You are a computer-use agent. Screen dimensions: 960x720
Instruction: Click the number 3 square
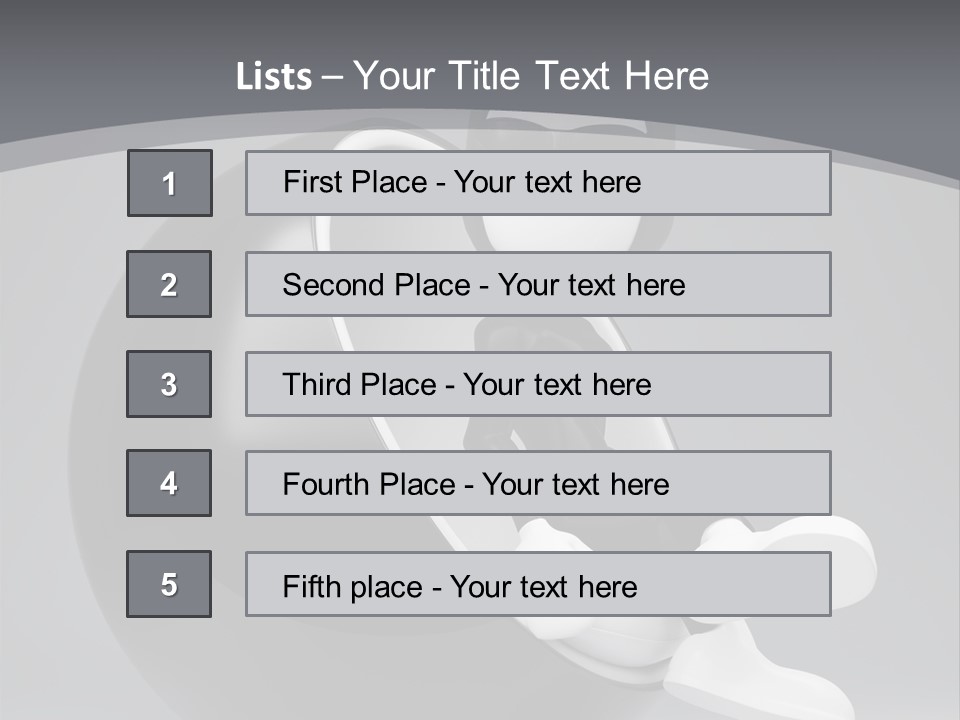[x=169, y=384]
